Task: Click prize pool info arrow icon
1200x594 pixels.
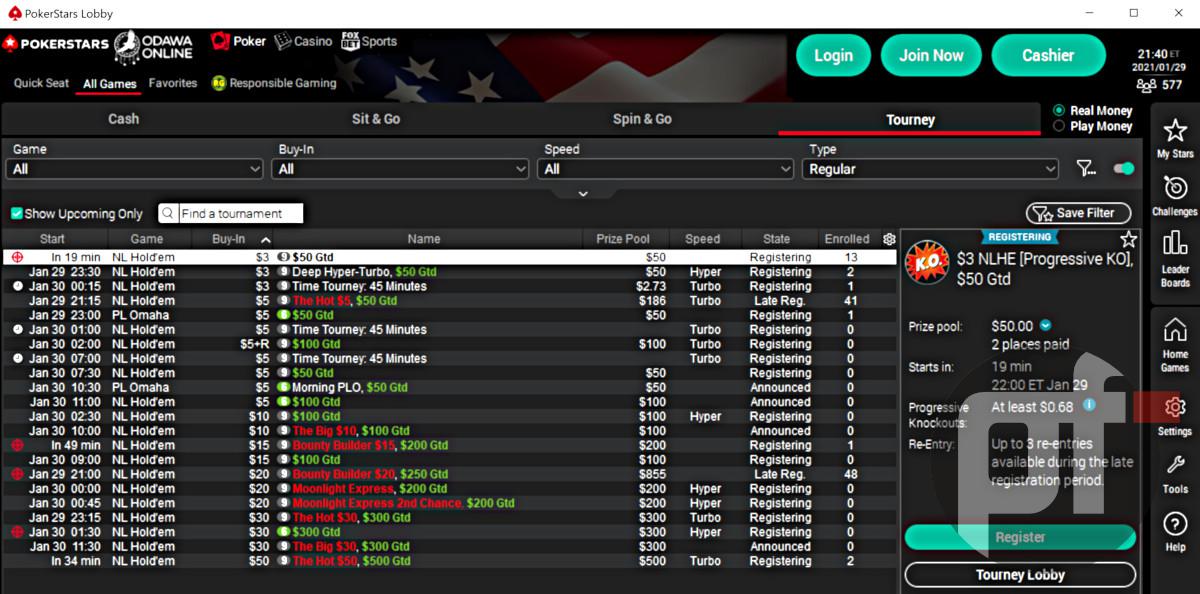Action: coord(1046,325)
